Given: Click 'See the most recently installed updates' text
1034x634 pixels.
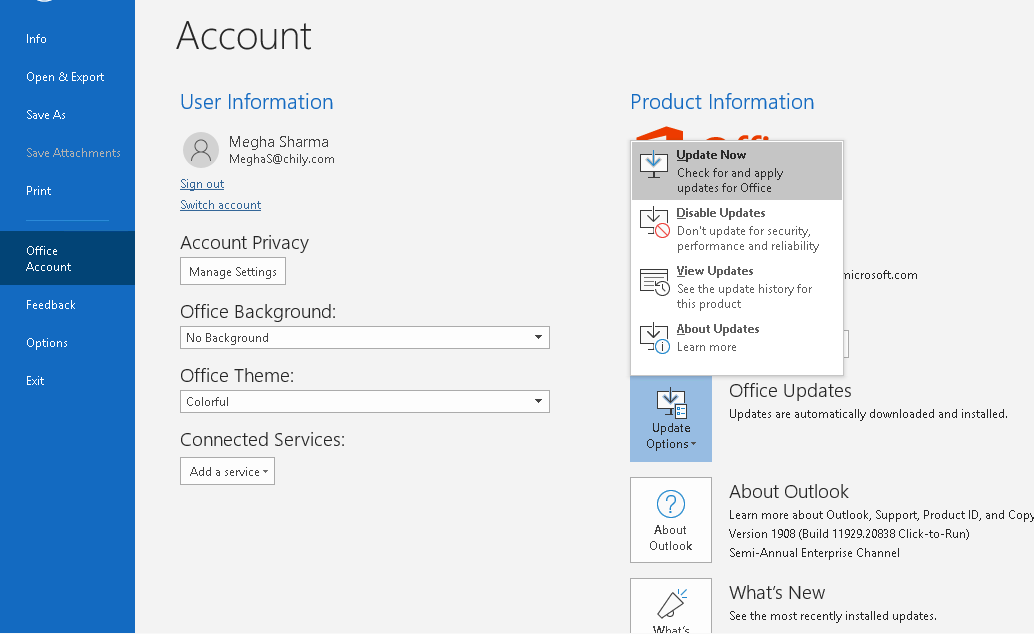Looking at the screenshot, I should [832, 616].
